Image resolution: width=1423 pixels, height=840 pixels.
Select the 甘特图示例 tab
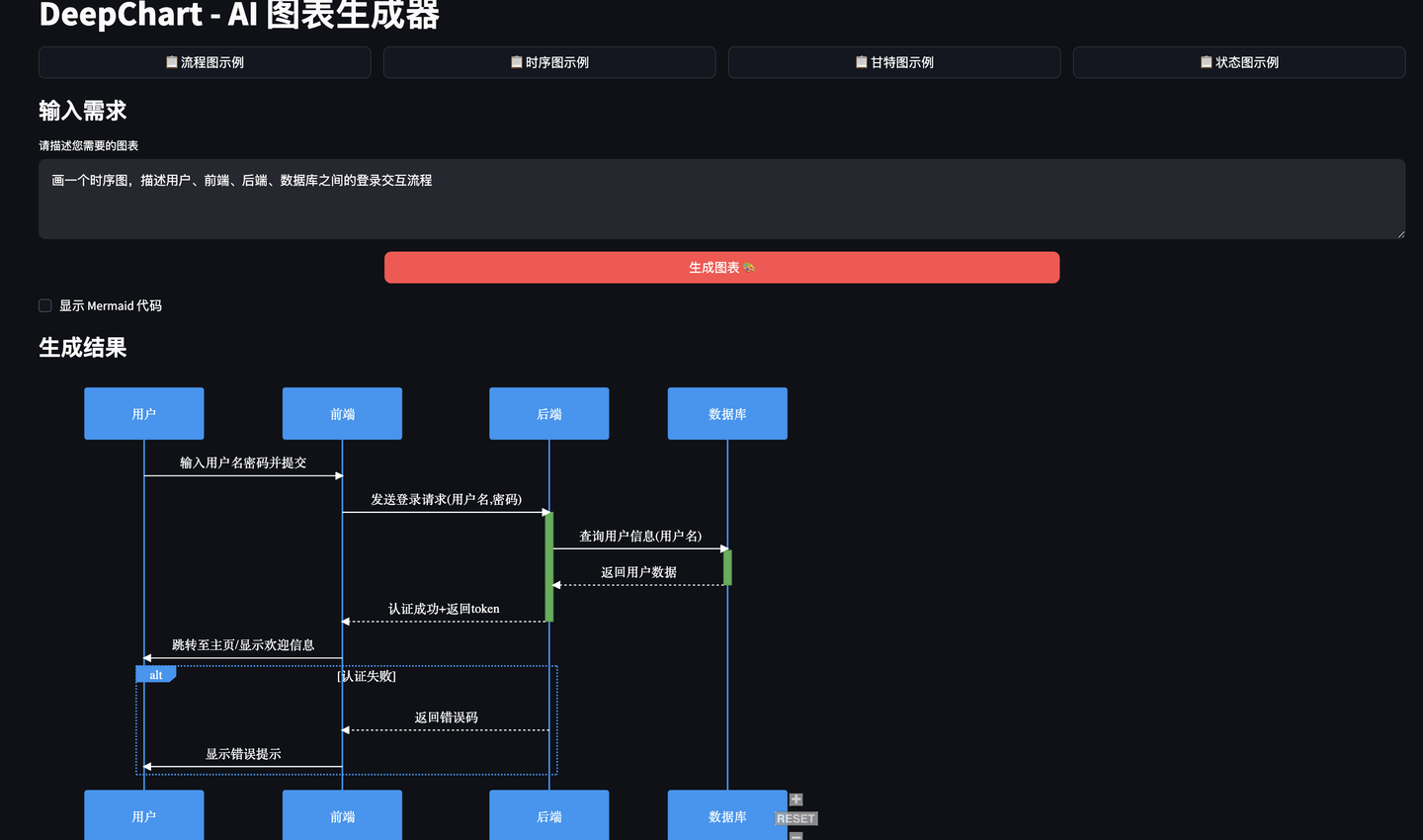893,61
